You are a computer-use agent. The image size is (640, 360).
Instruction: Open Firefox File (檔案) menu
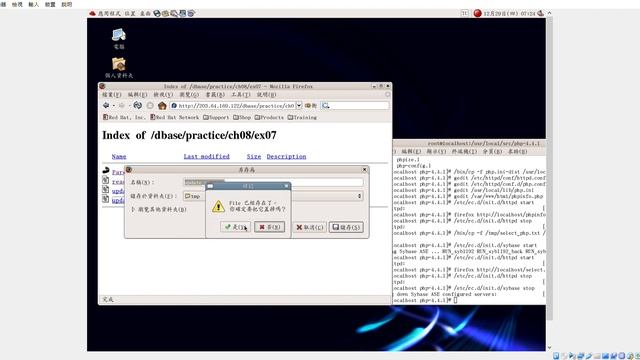111,95
